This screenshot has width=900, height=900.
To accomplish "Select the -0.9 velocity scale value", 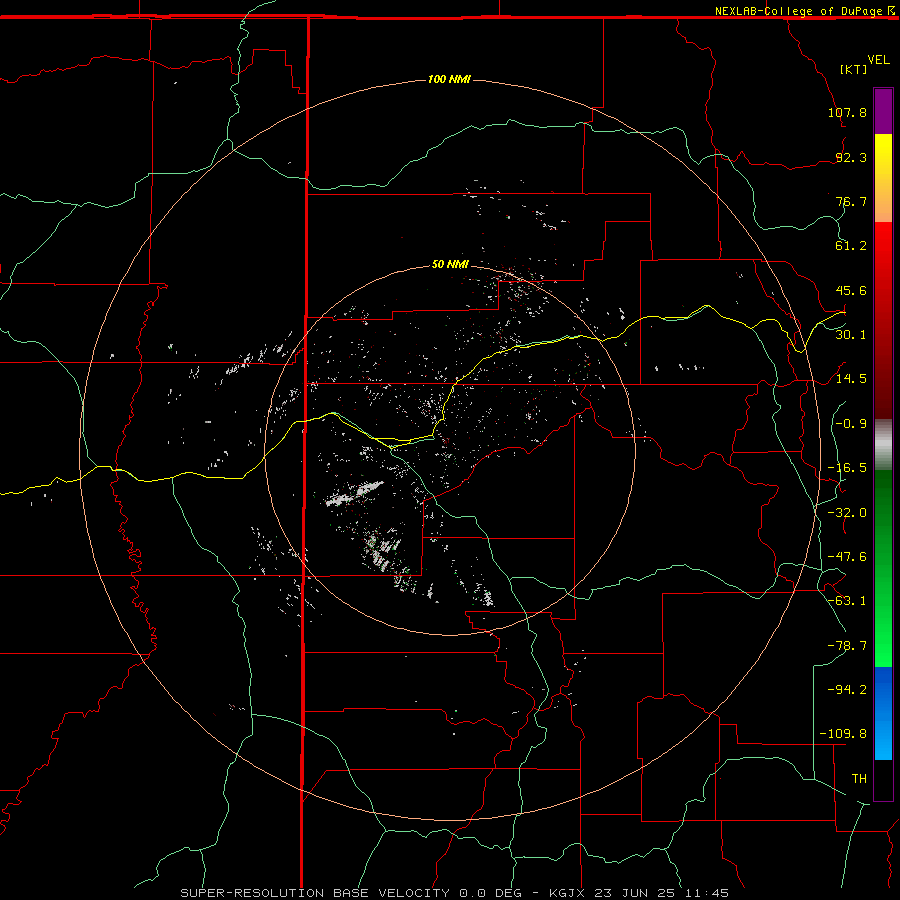I will pos(851,424).
